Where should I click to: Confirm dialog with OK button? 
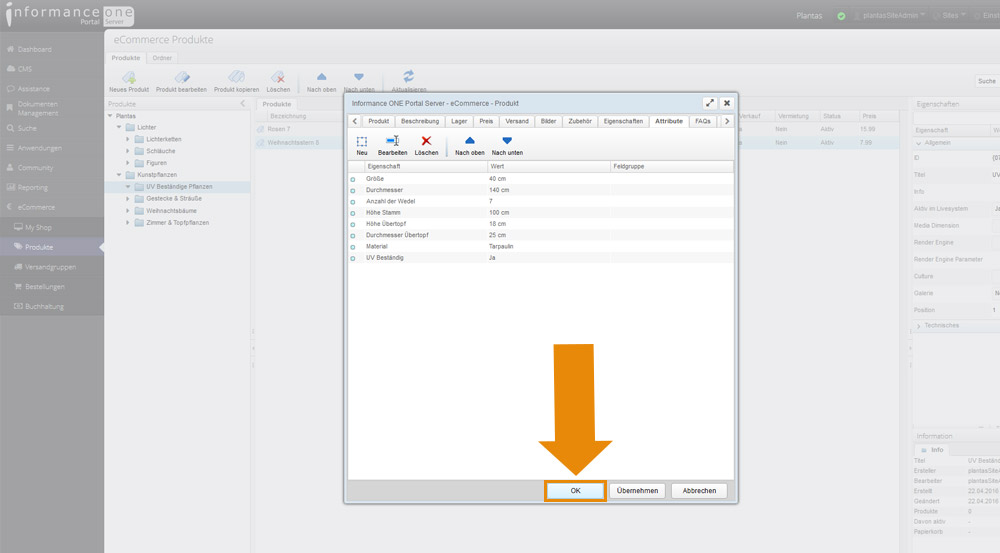tap(575, 490)
